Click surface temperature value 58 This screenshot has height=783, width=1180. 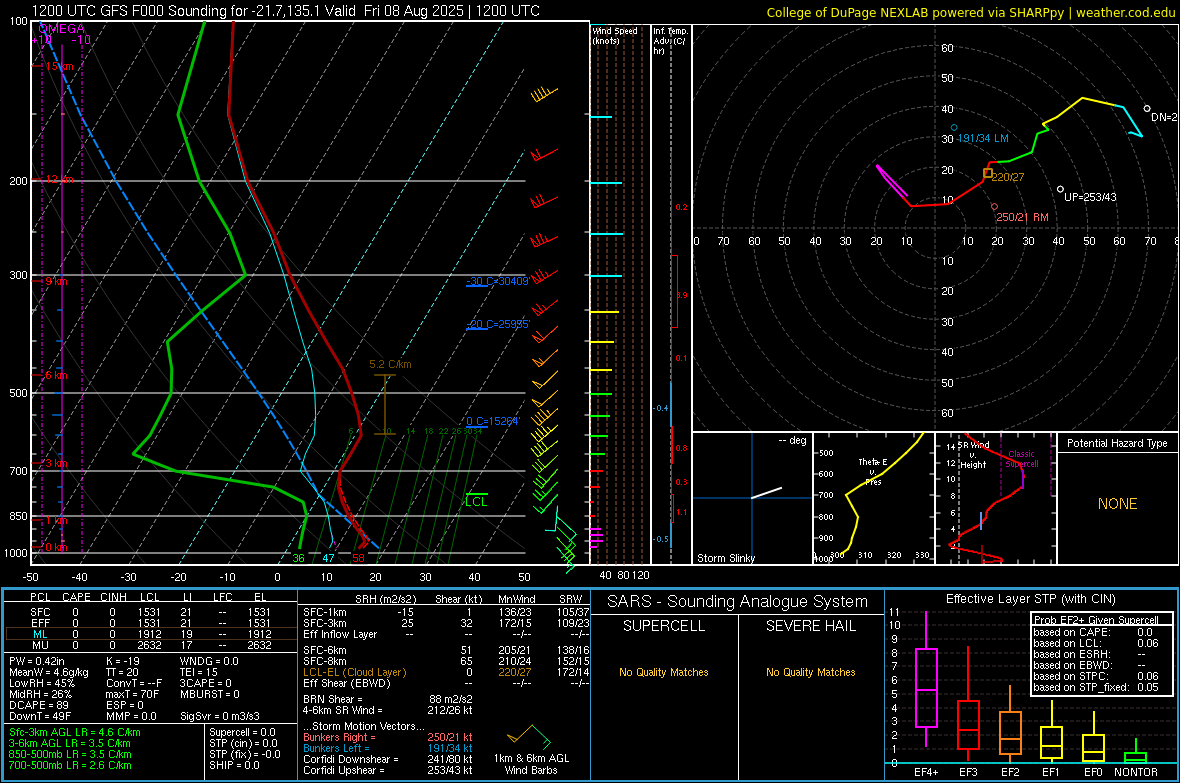tap(358, 558)
